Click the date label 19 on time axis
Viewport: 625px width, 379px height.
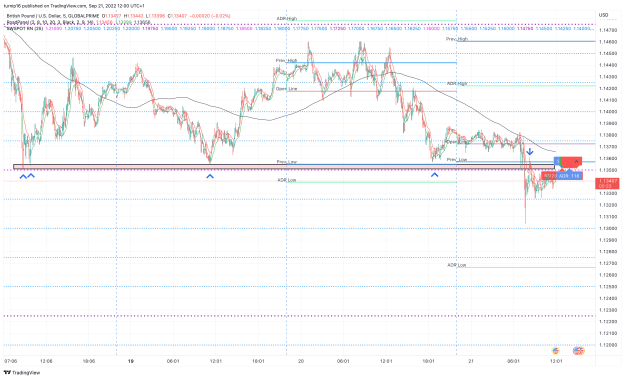pos(131,361)
